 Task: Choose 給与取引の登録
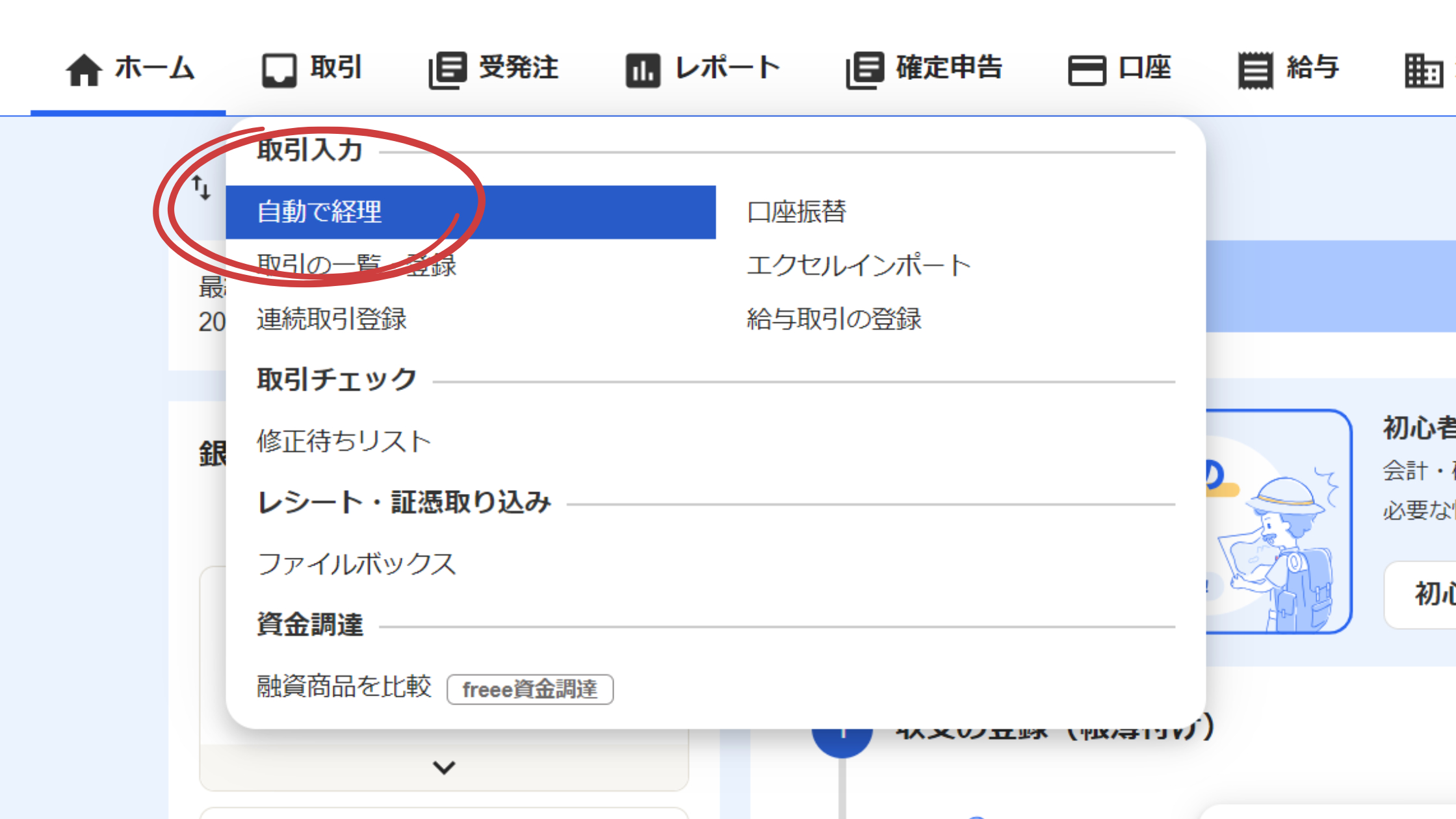pyautogui.click(x=836, y=319)
